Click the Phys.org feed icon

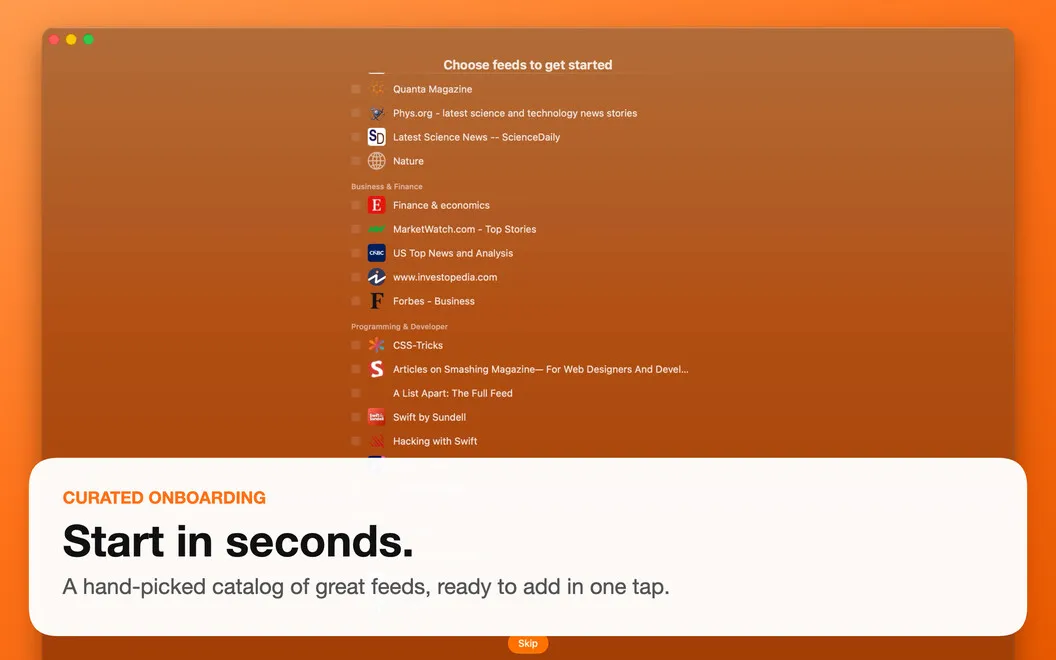376,113
